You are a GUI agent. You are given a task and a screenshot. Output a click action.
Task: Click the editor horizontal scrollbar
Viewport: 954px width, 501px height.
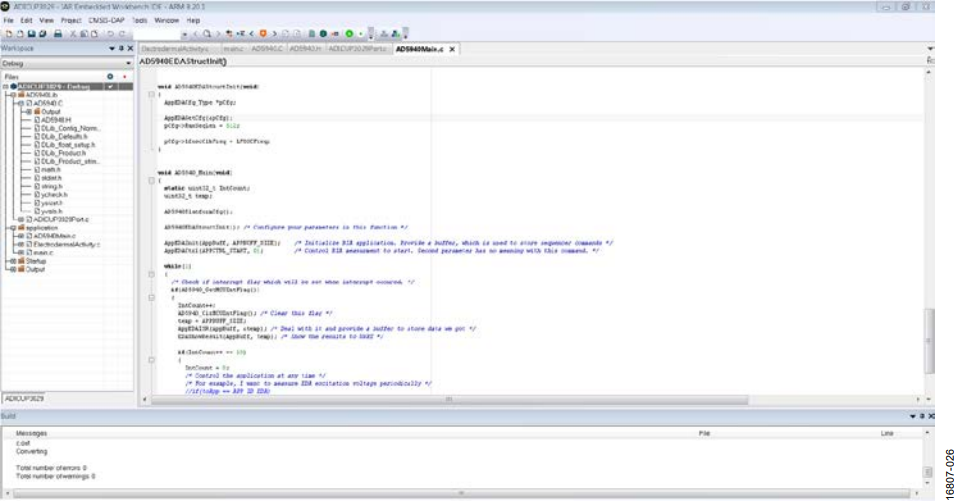pos(449,399)
